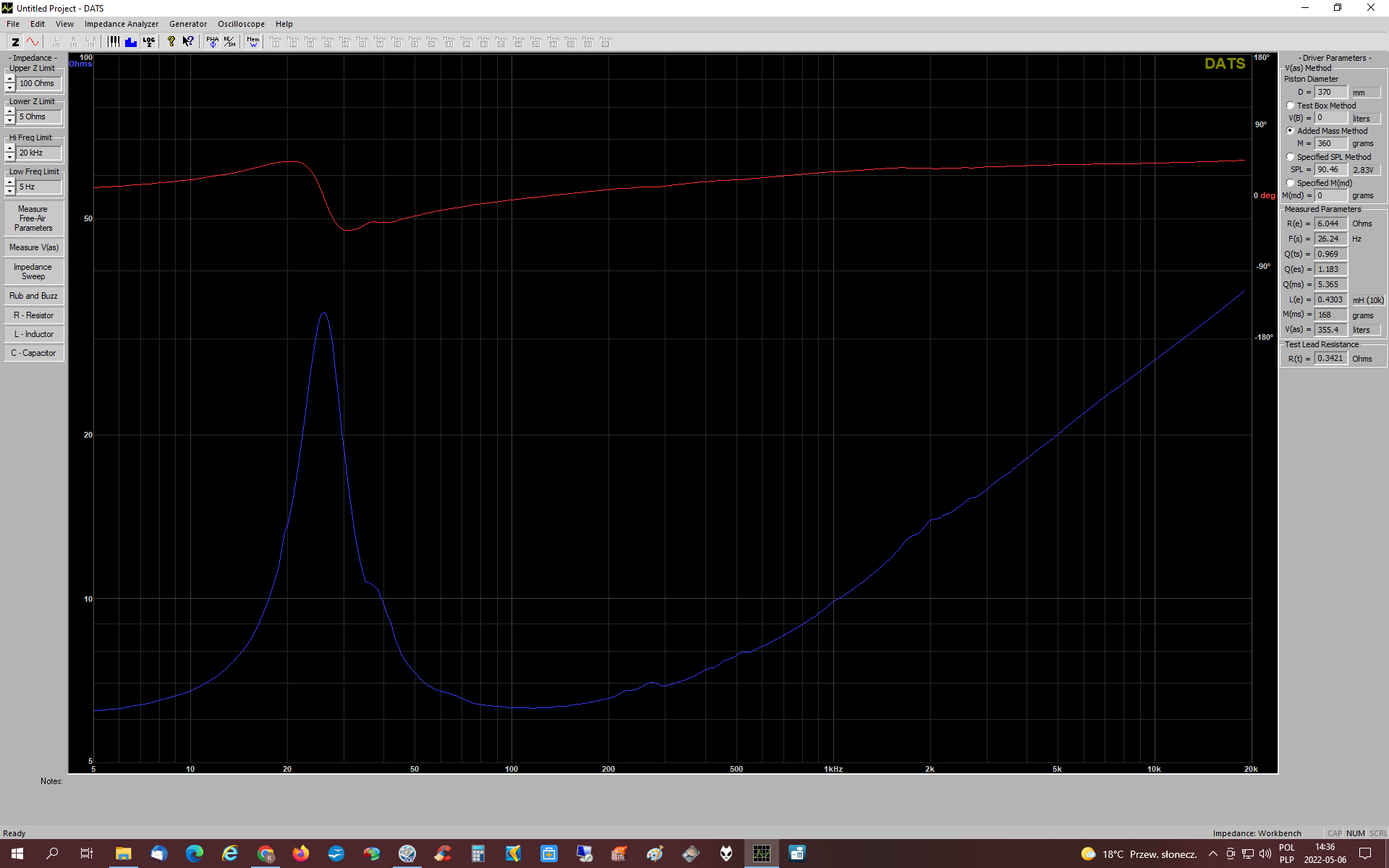This screenshot has height=868, width=1389.
Task: Click the blue bar graph toolbar icon
Action: [x=131, y=42]
